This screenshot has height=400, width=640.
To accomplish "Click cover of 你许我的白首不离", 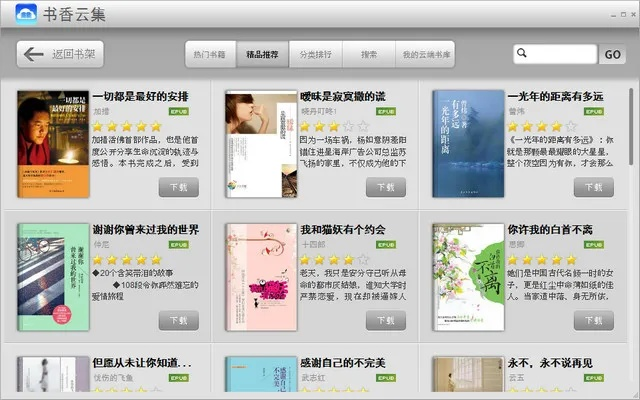I will tap(467, 276).
